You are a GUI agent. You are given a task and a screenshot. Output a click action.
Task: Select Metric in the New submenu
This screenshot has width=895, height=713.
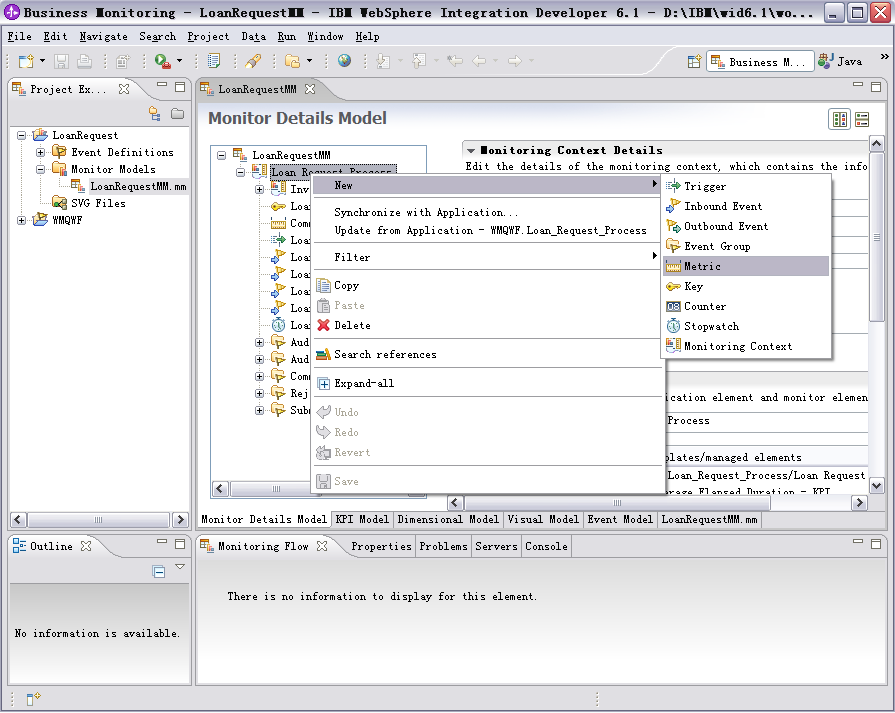[746, 267]
